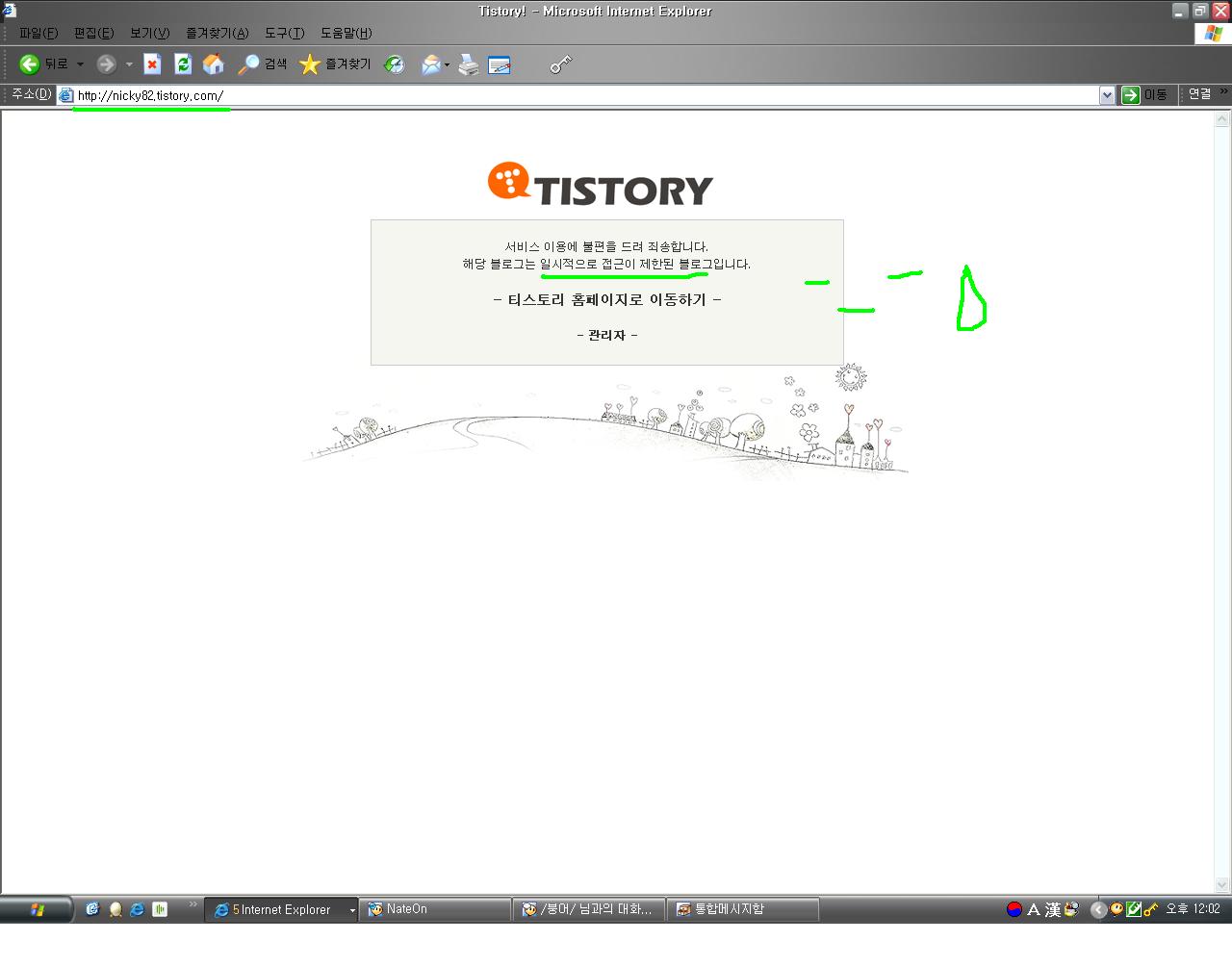Open the 검색 search magnifier
The width and height of the screenshot is (1232, 967).
263,64
